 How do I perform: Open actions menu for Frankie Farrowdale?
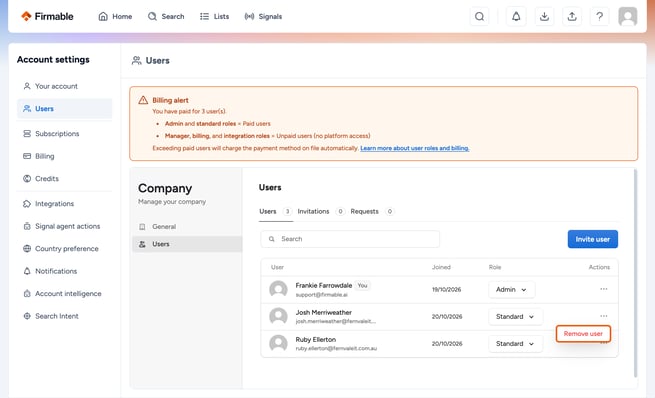pos(604,289)
